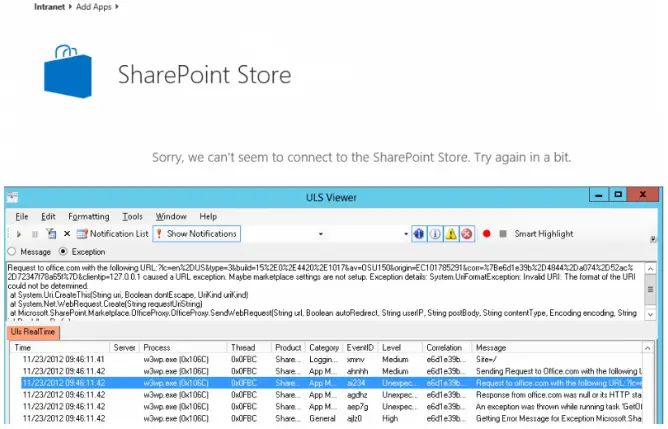
Task: Sort by the Thread column header
Action: [x=249, y=348]
